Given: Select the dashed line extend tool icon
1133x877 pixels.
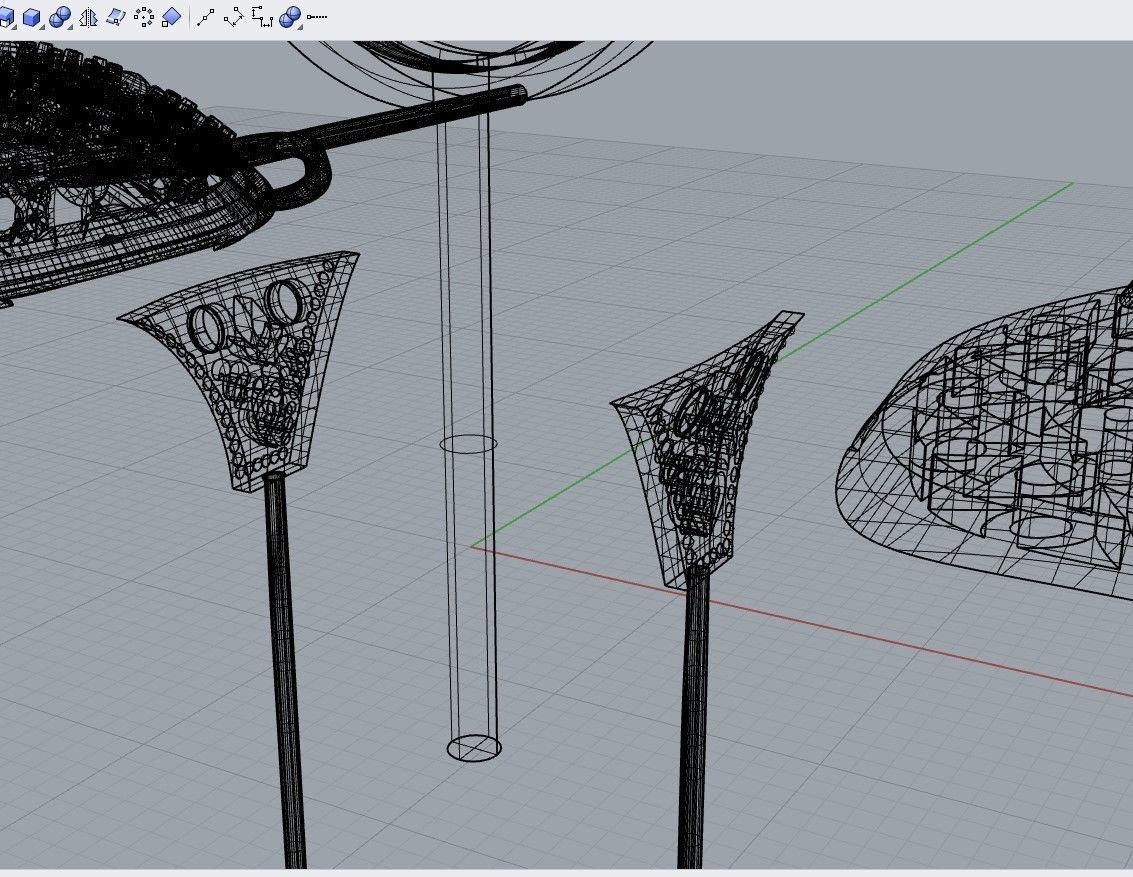Looking at the screenshot, I should tap(317, 17).
